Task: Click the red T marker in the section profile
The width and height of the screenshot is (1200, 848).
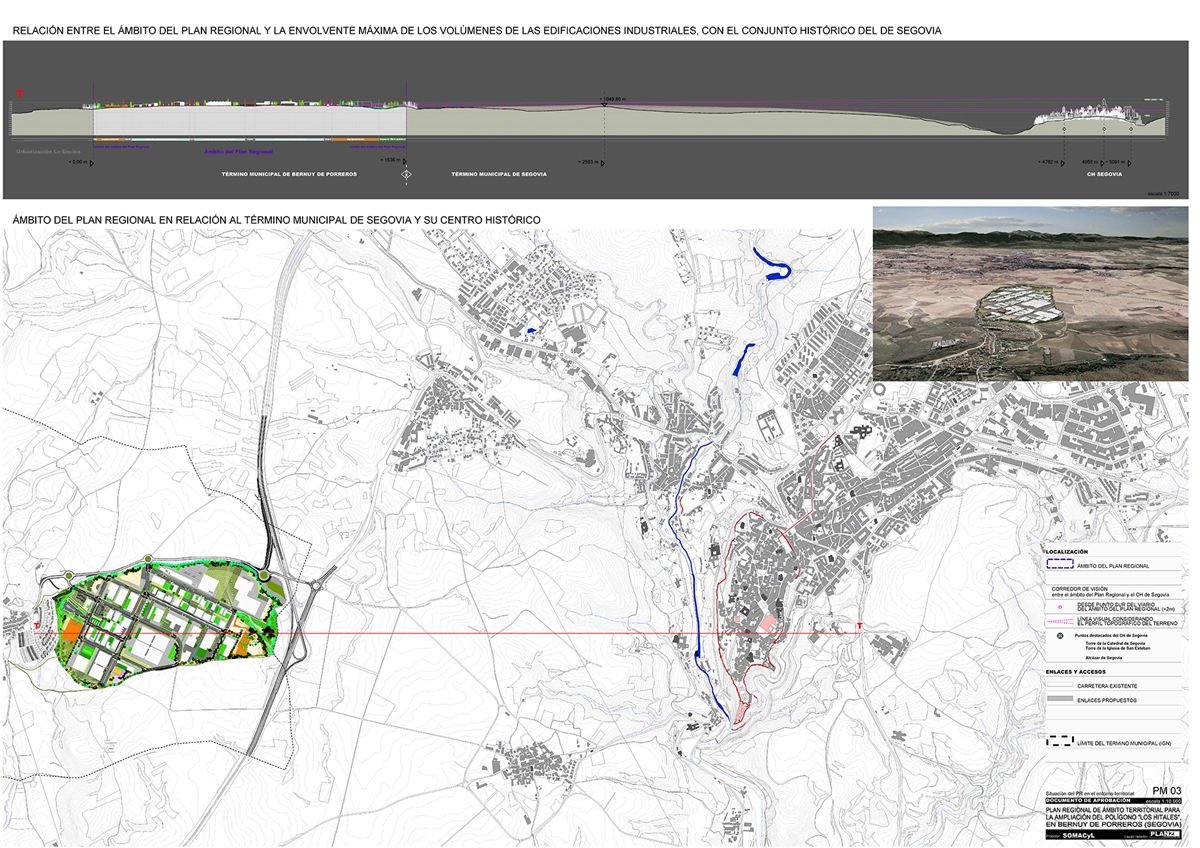Action: [x=17, y=95]
